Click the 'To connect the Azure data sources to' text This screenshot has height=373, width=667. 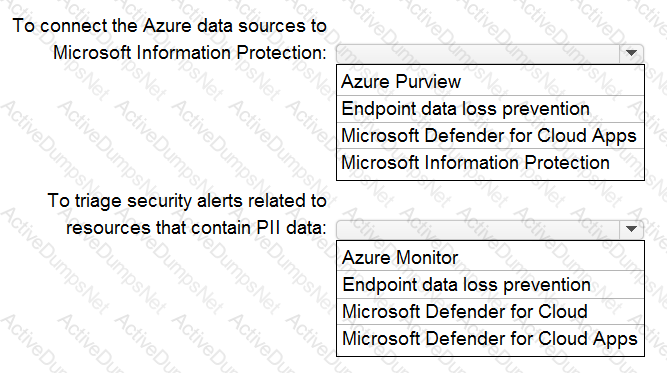coord(169,26)
